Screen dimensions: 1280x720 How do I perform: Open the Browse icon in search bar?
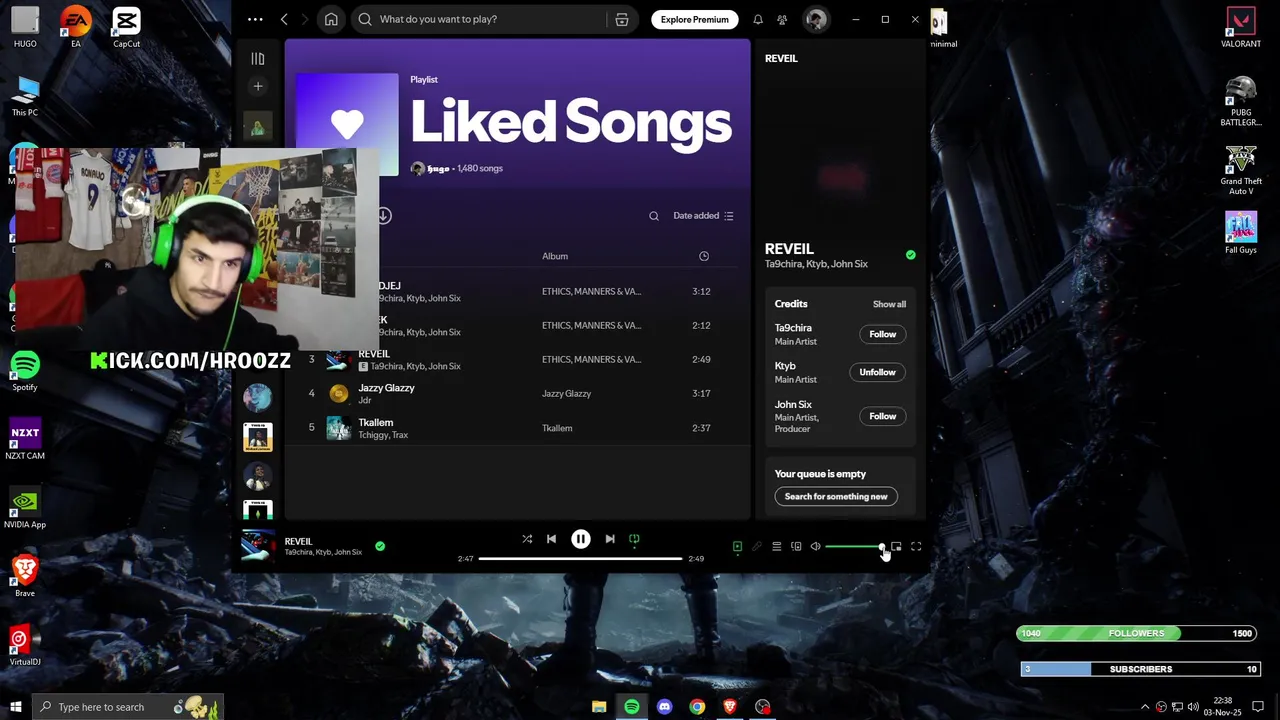coord(622,19)
